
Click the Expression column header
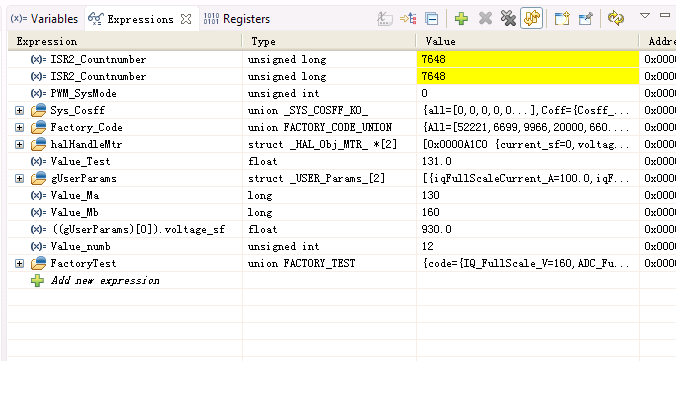click(125, 41)
